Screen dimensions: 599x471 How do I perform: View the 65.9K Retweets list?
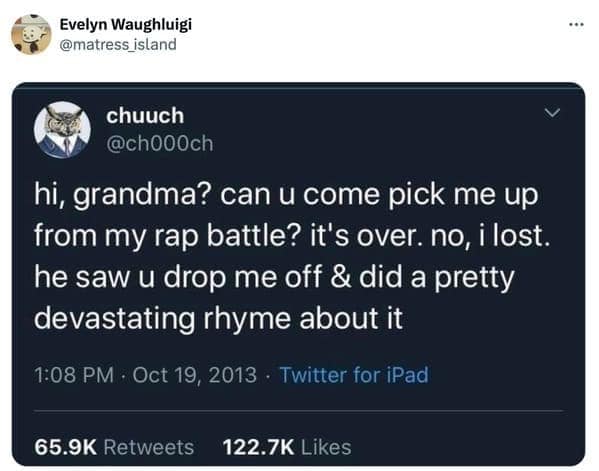(114, 447)
